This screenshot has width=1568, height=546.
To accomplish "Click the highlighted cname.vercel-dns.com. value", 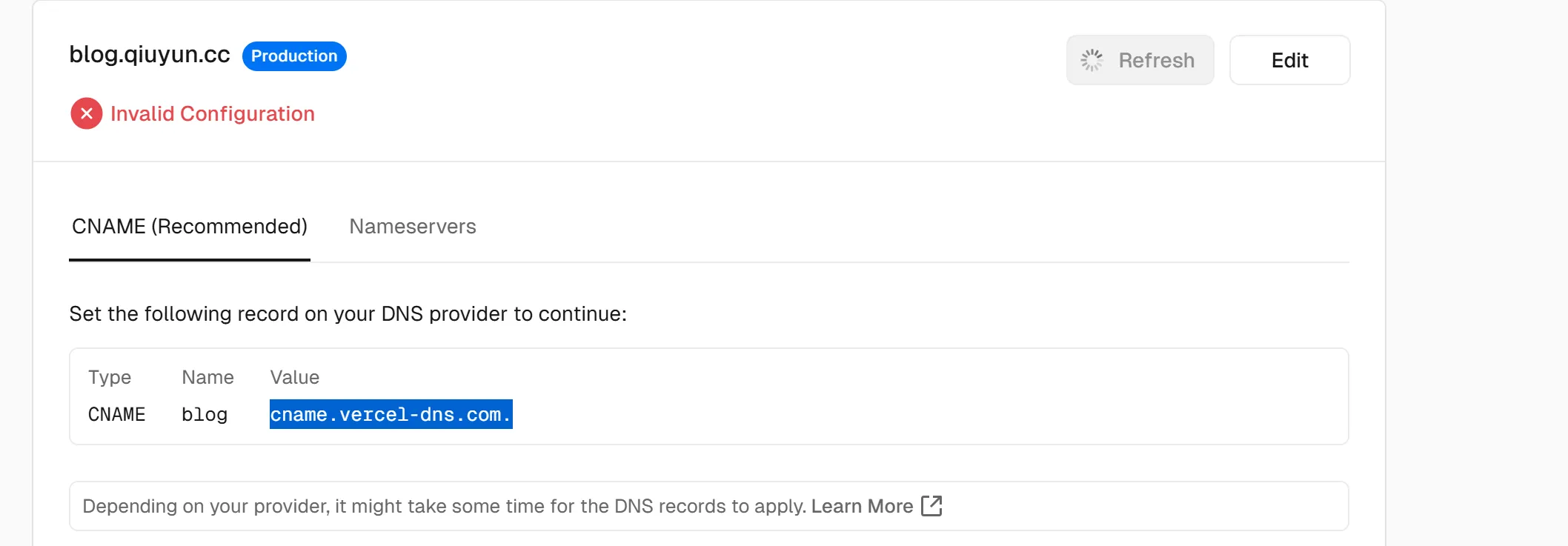I will (x=391, y=414).
